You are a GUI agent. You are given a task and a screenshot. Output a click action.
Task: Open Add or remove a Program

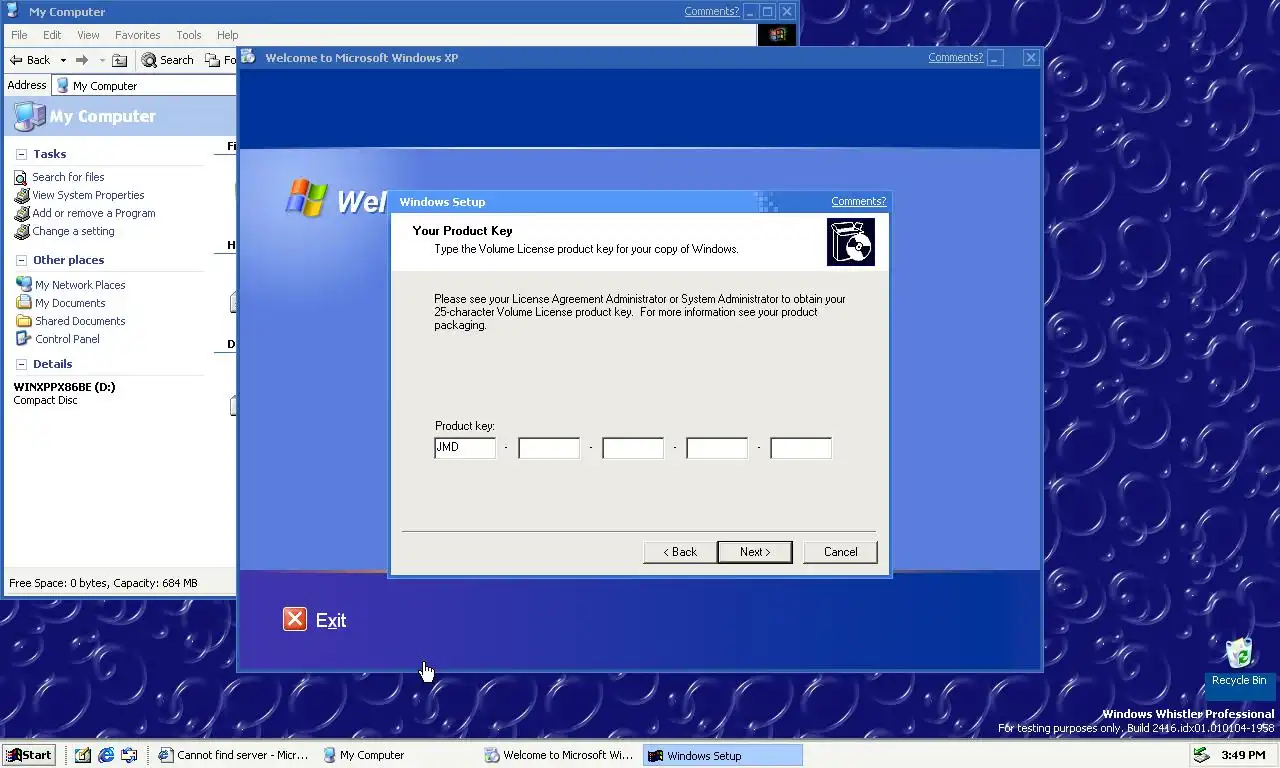tap(94, 213)
